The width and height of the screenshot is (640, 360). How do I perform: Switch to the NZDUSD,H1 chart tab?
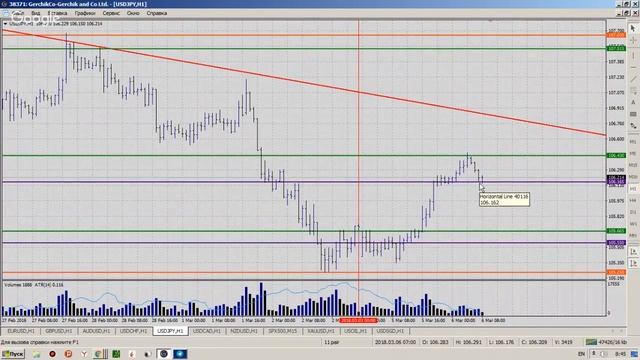pyautogui.click(x=244, y=331)
